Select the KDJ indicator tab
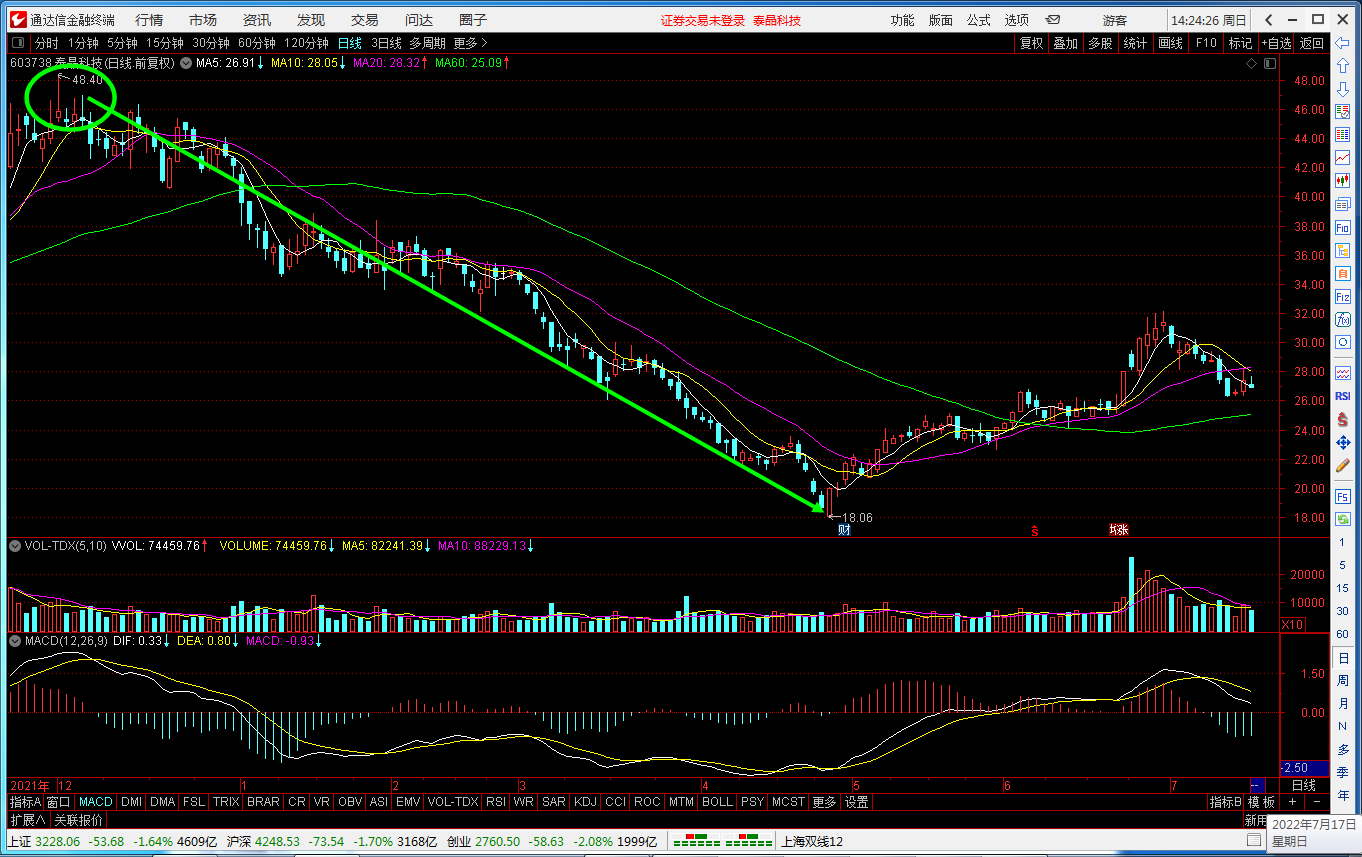This screenshot has height=857, width=1362. pyautogui.click(x=585, y=802)
